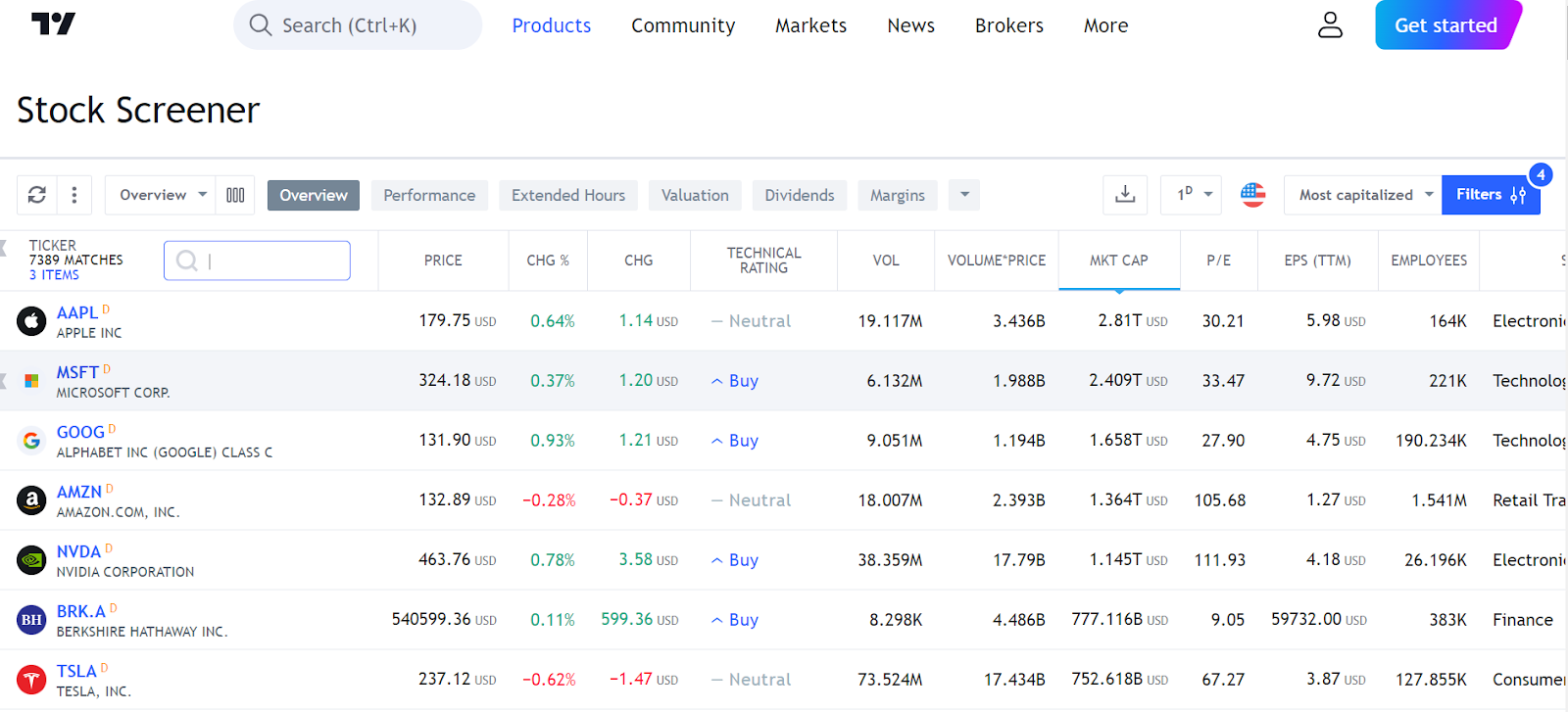The height and width of the screenshot is (712, 1568).
Task: Open the Community menu
Action: [x=683, y=25]
